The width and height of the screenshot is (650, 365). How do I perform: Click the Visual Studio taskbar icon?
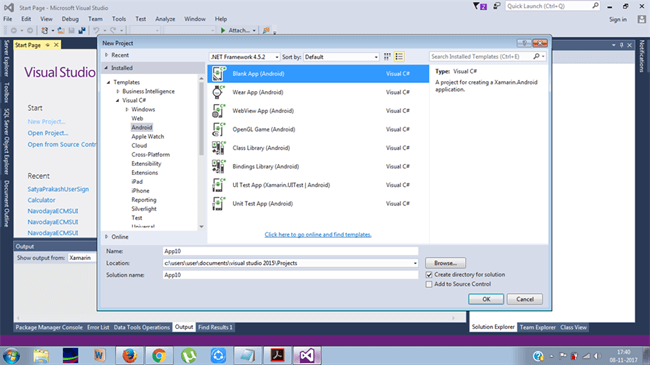pos(307,355)
